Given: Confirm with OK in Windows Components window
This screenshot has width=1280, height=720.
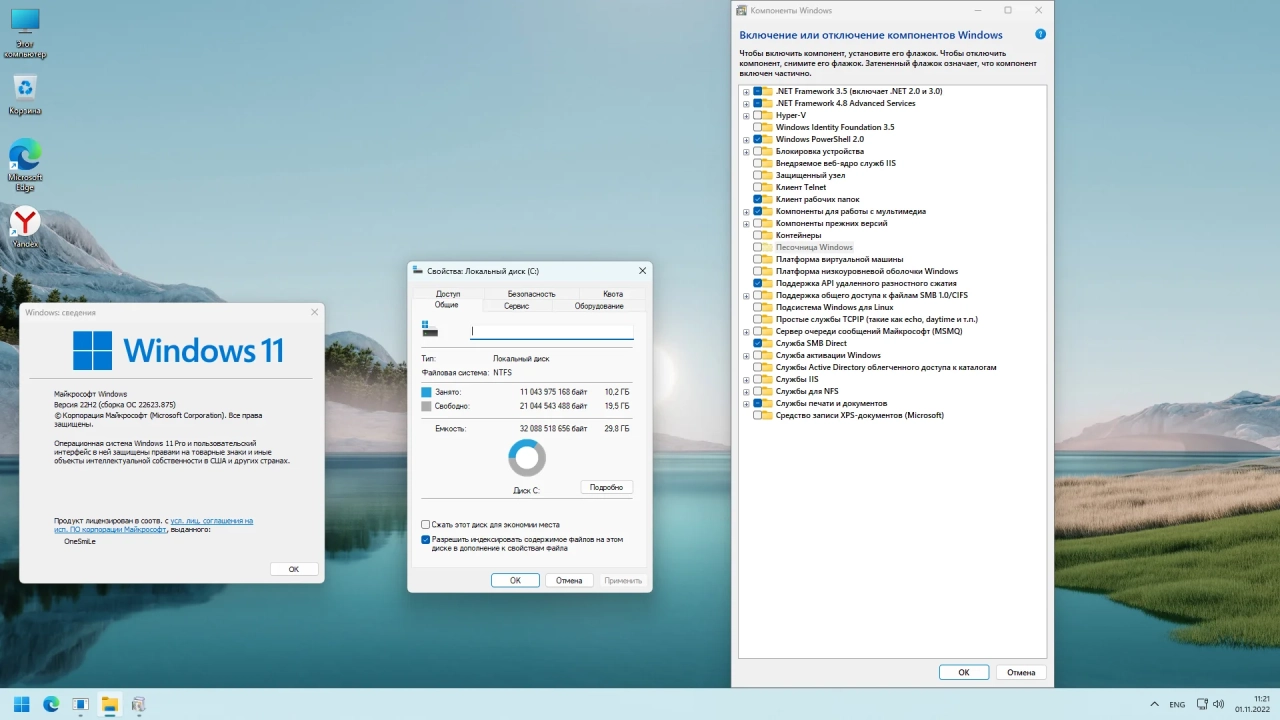Looking at the screenshot, I should [964, 672].
